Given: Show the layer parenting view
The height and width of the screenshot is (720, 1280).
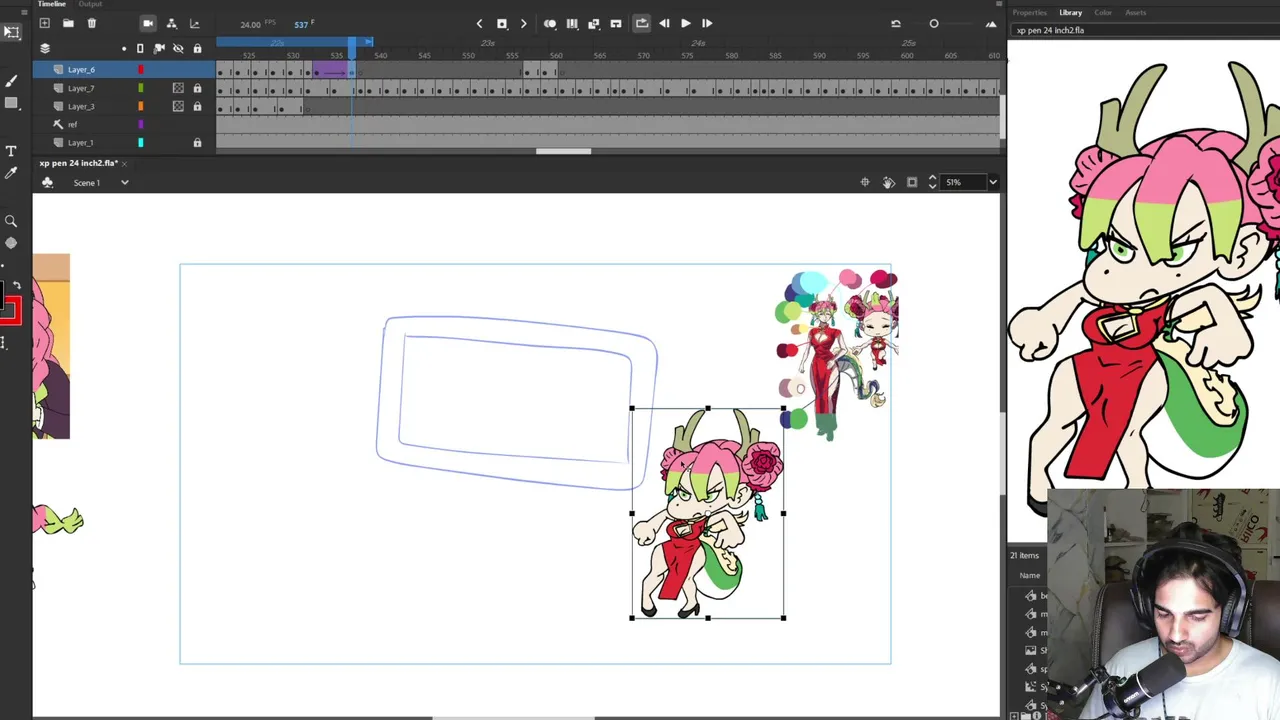Looking at the screenshot, I should pyautogui.click(x=171, y=23).
